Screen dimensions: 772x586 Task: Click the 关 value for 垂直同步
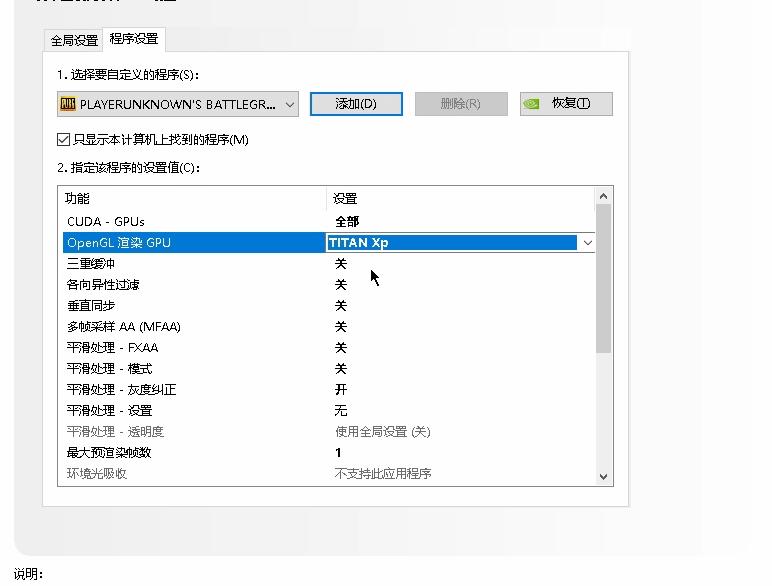pos(341,306)
